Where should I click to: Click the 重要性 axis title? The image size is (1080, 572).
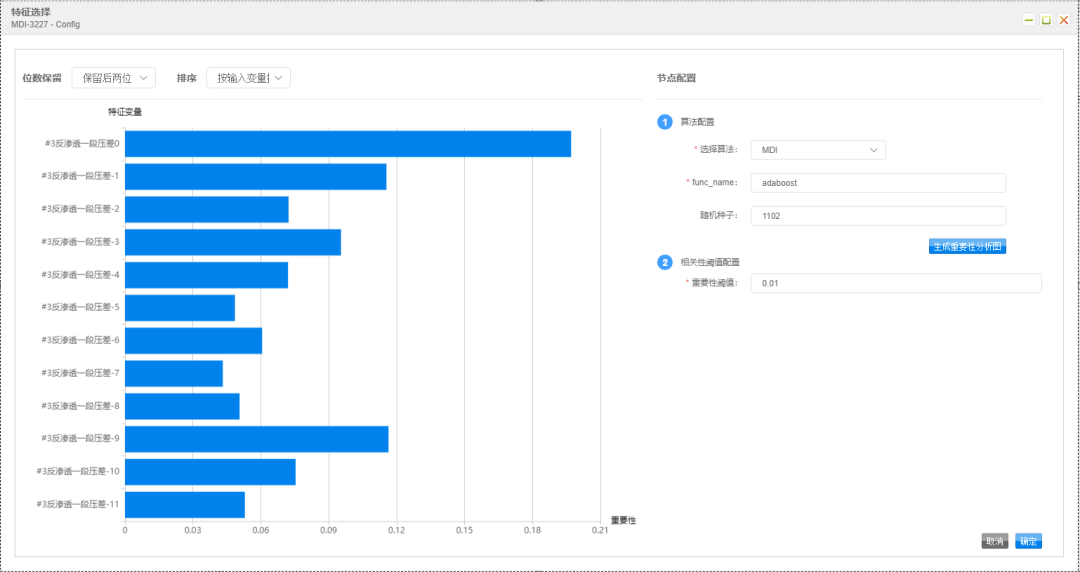(x=623, y=521)
